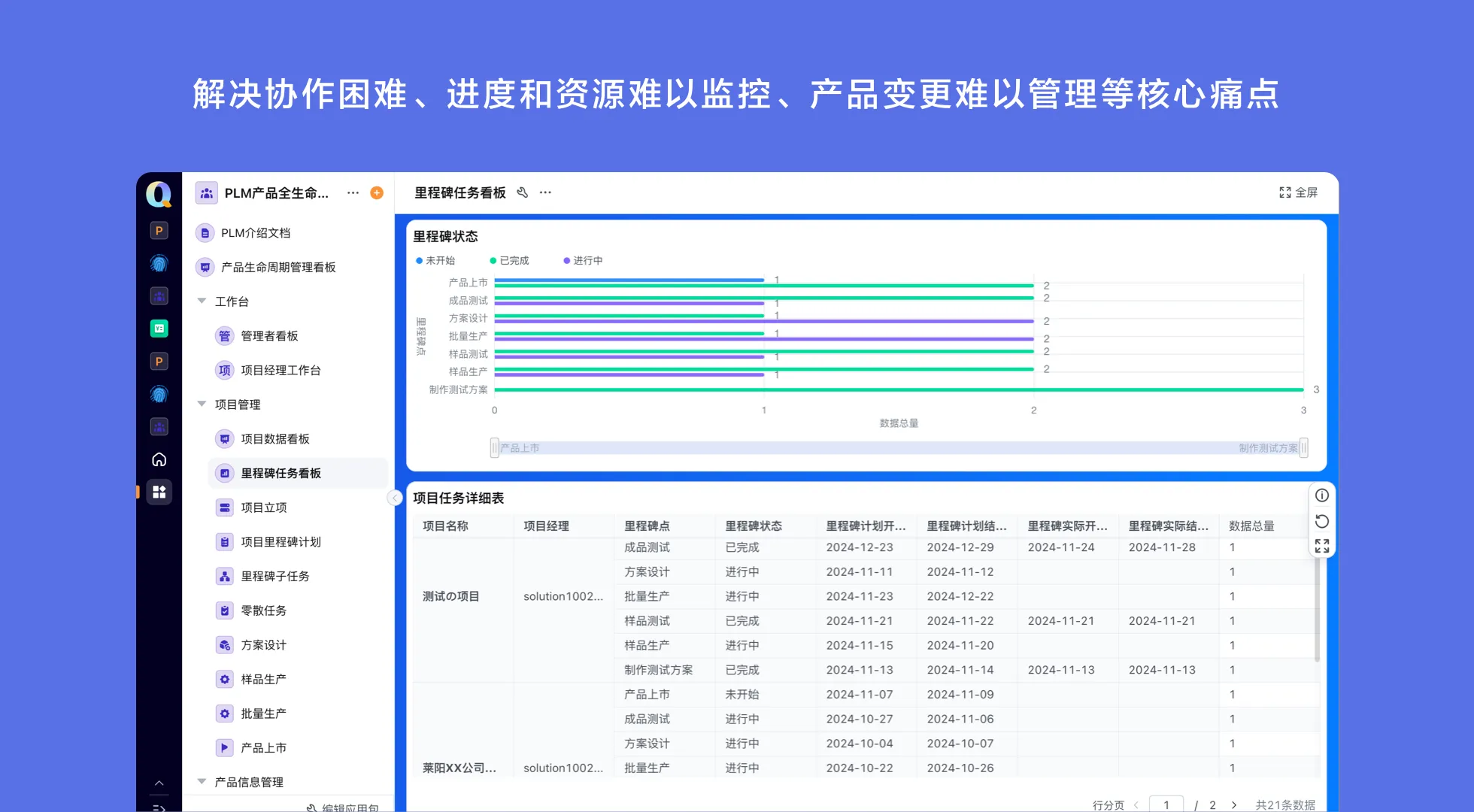Open the ... menu beside 里程碑任务看板 header

tap(545, 192)
